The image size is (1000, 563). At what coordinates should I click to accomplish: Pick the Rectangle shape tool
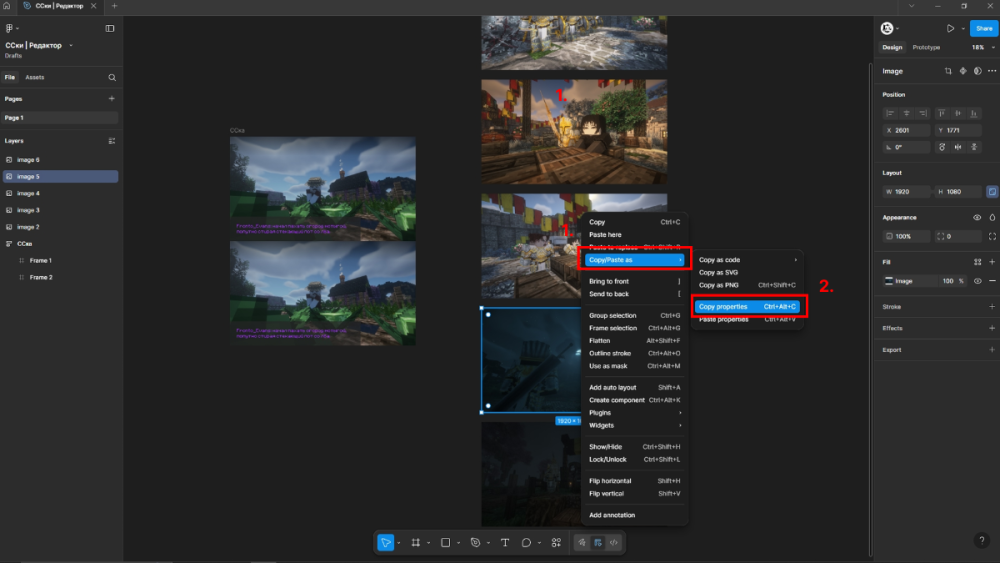point(446,542)
